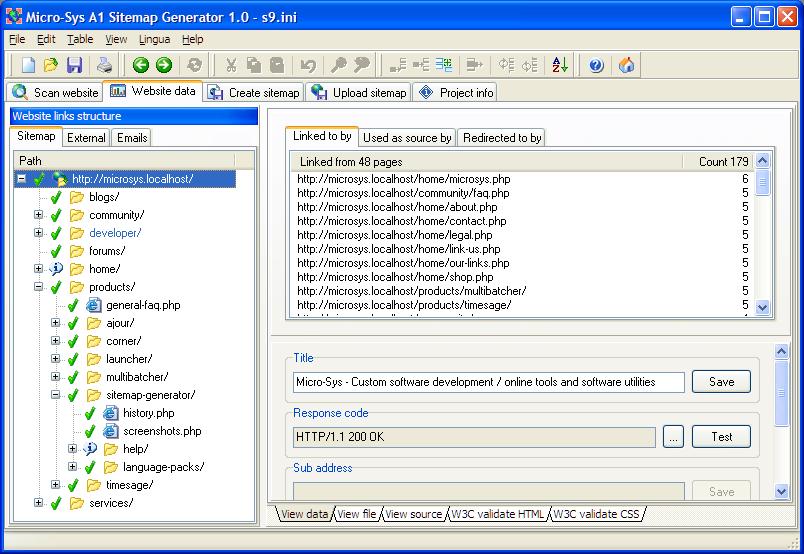Screen dimensions: 804x554
Task: Click the blue Help question mark icon
Action: (x=596, y=65)
